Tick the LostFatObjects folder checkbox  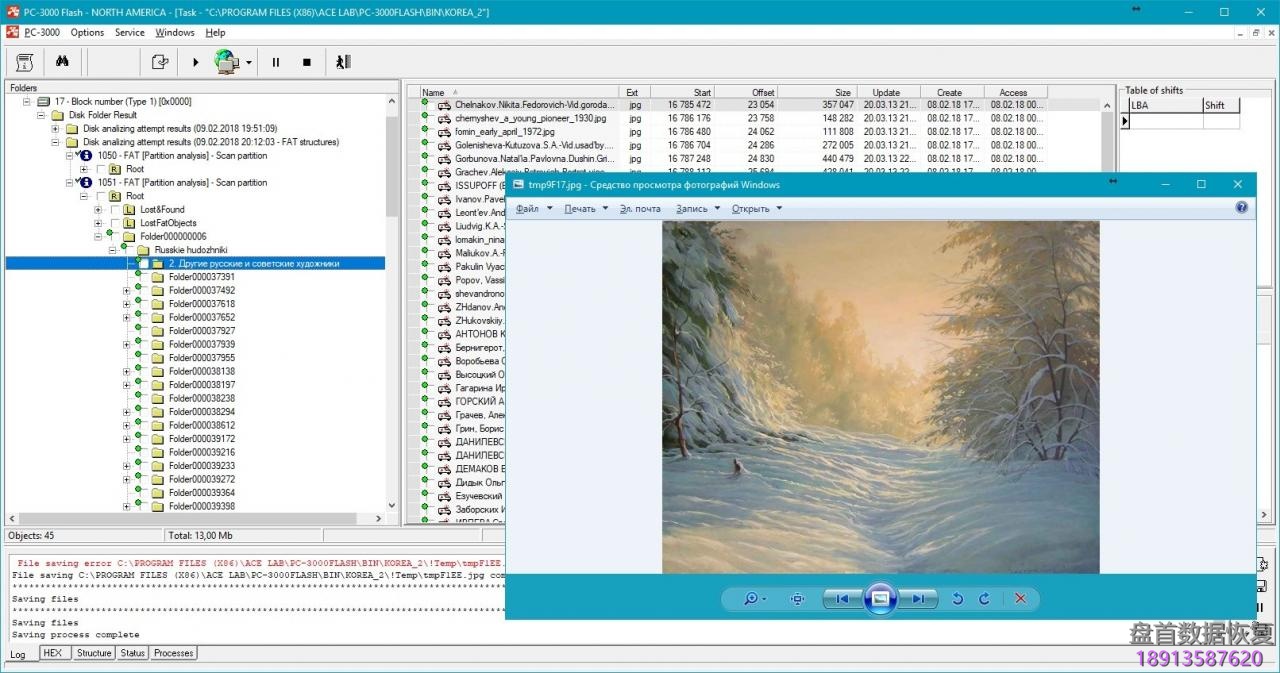point(115,223)
